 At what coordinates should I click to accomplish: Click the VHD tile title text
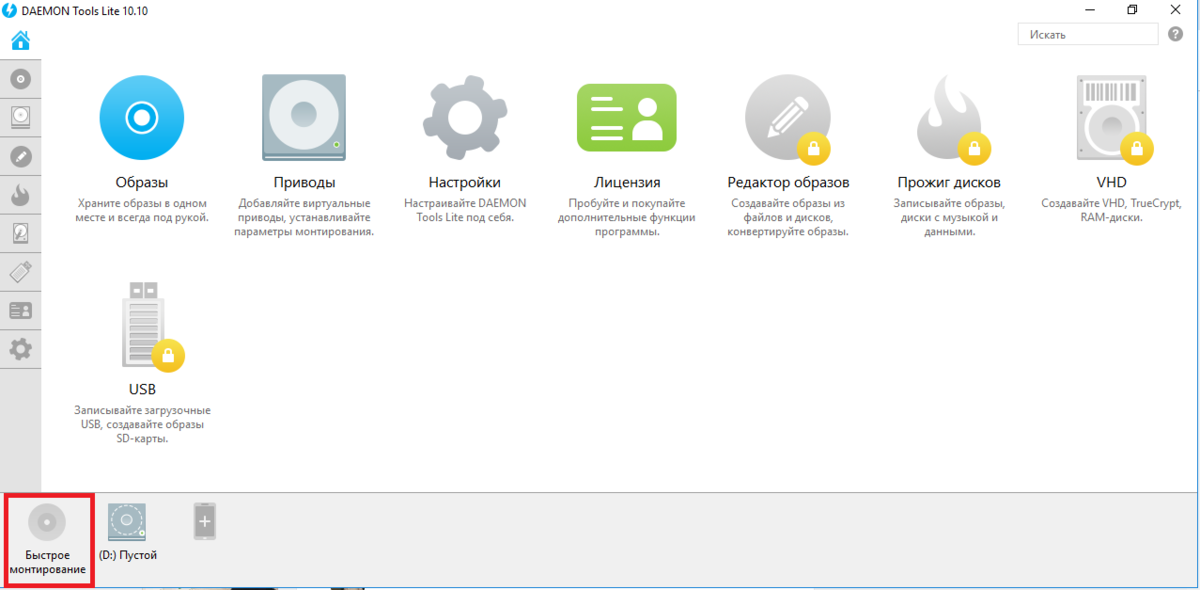coord(1111,183)
